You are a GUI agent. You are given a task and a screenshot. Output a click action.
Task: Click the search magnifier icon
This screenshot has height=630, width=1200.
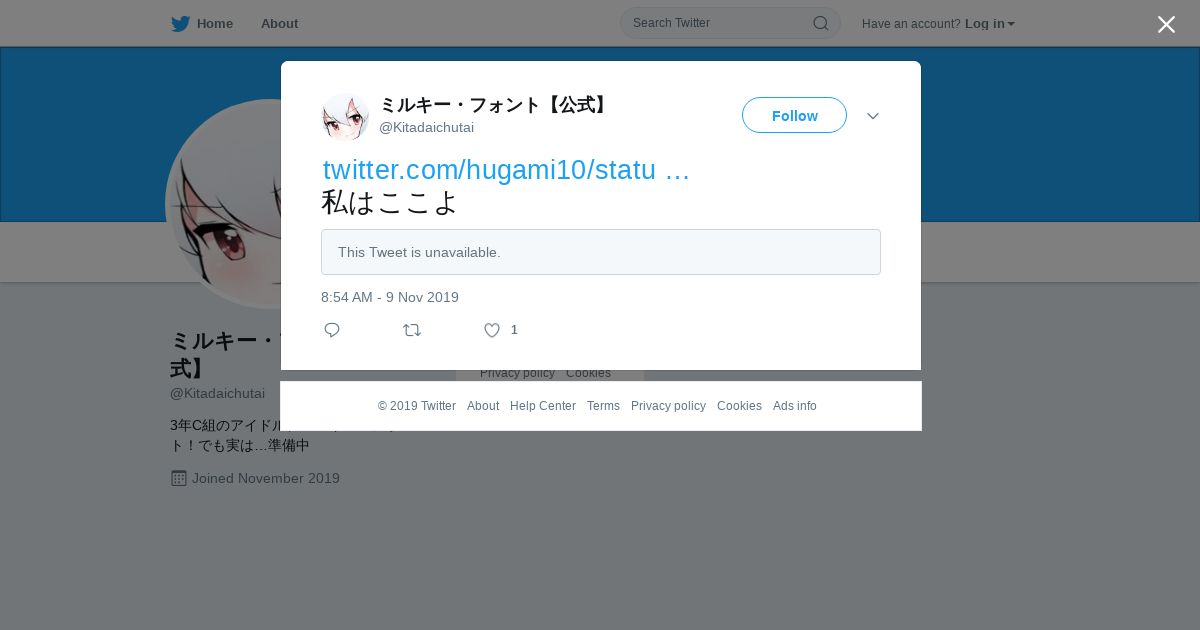(820, 23)
